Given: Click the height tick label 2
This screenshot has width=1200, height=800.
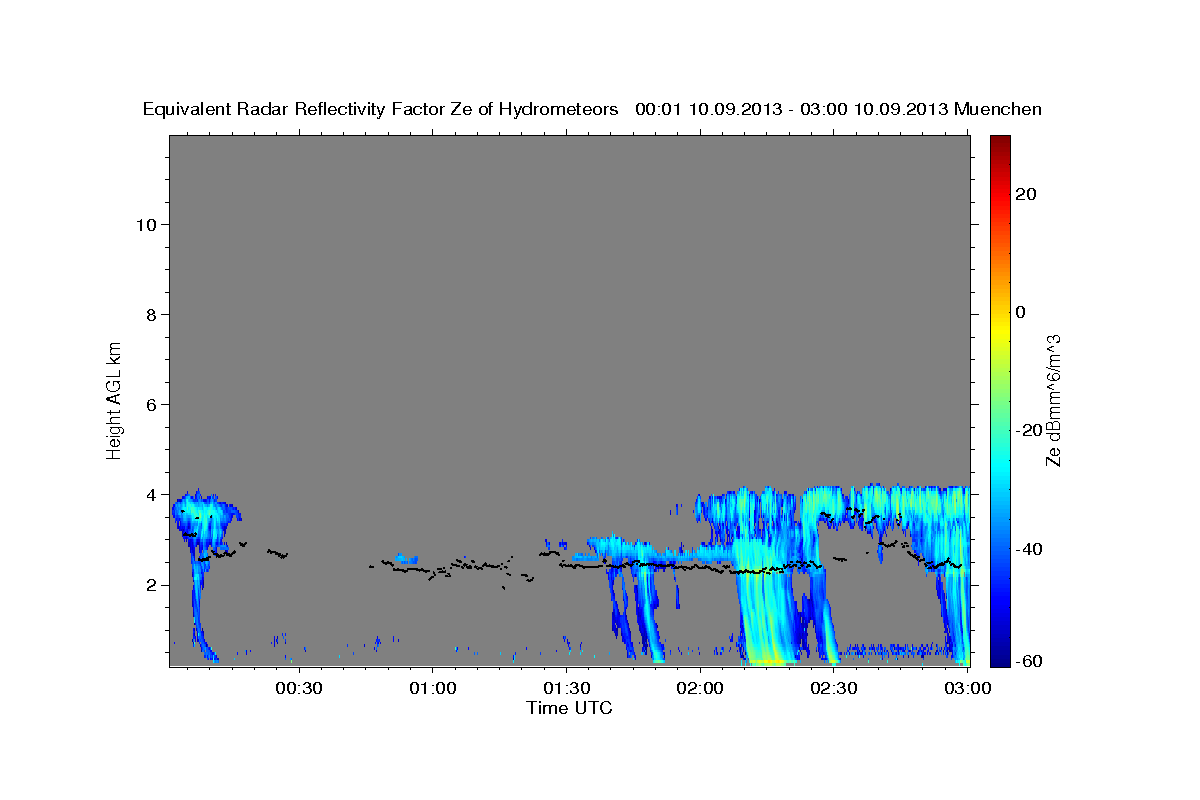Looking at the screenshot, I should click(150, 585).
